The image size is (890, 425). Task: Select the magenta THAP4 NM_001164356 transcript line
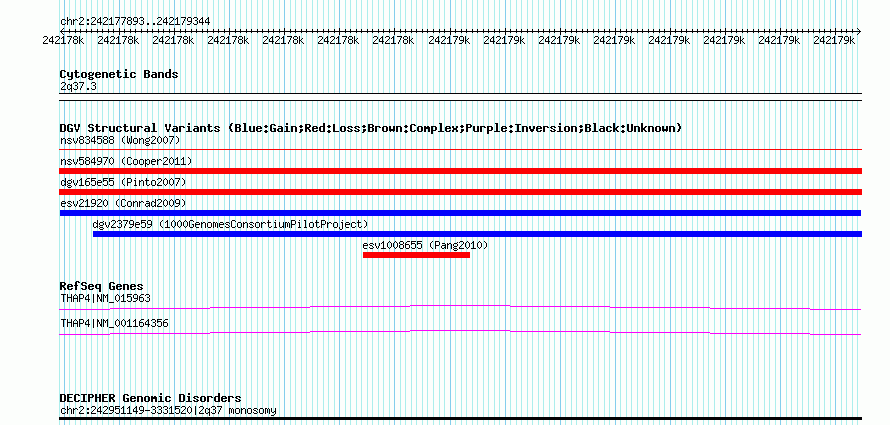[x=460, y=333]
